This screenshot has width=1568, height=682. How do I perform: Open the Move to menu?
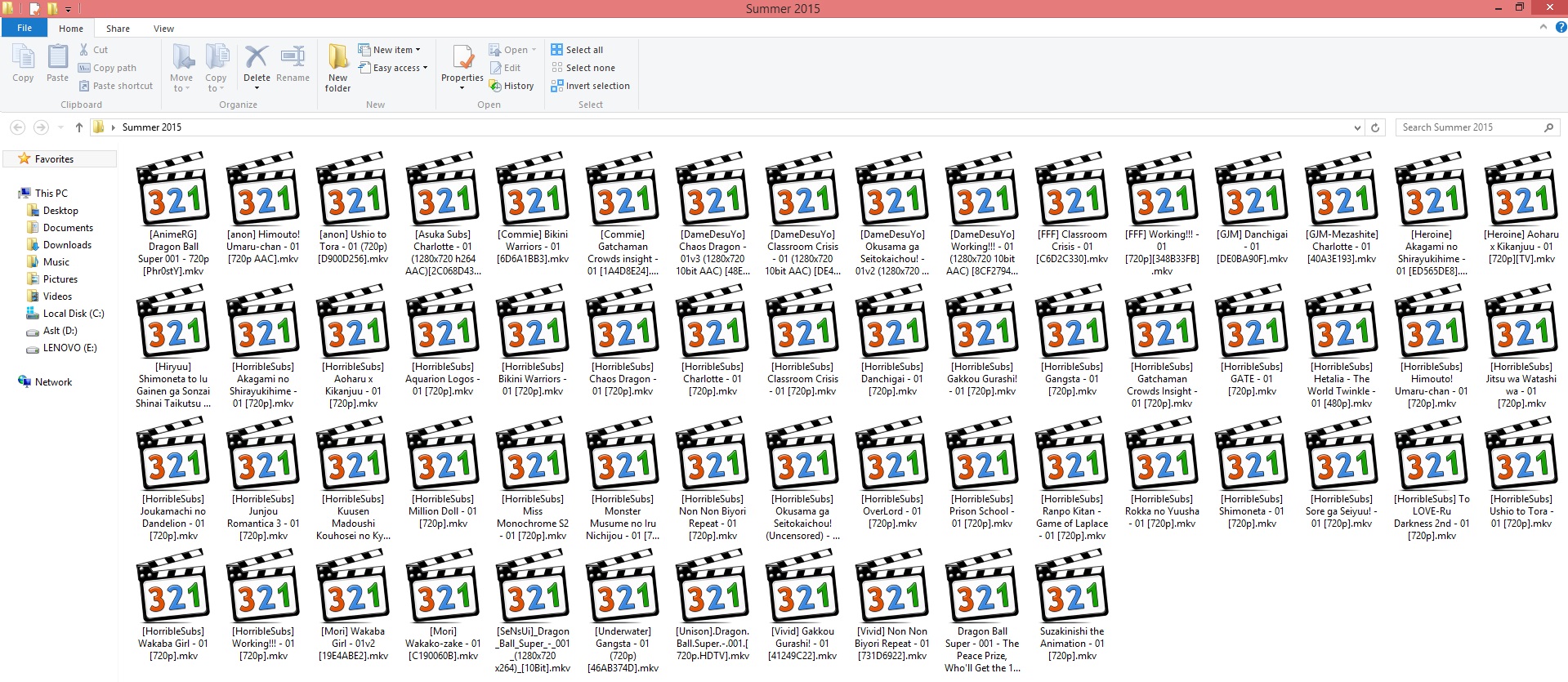click(x=181, y=67)
